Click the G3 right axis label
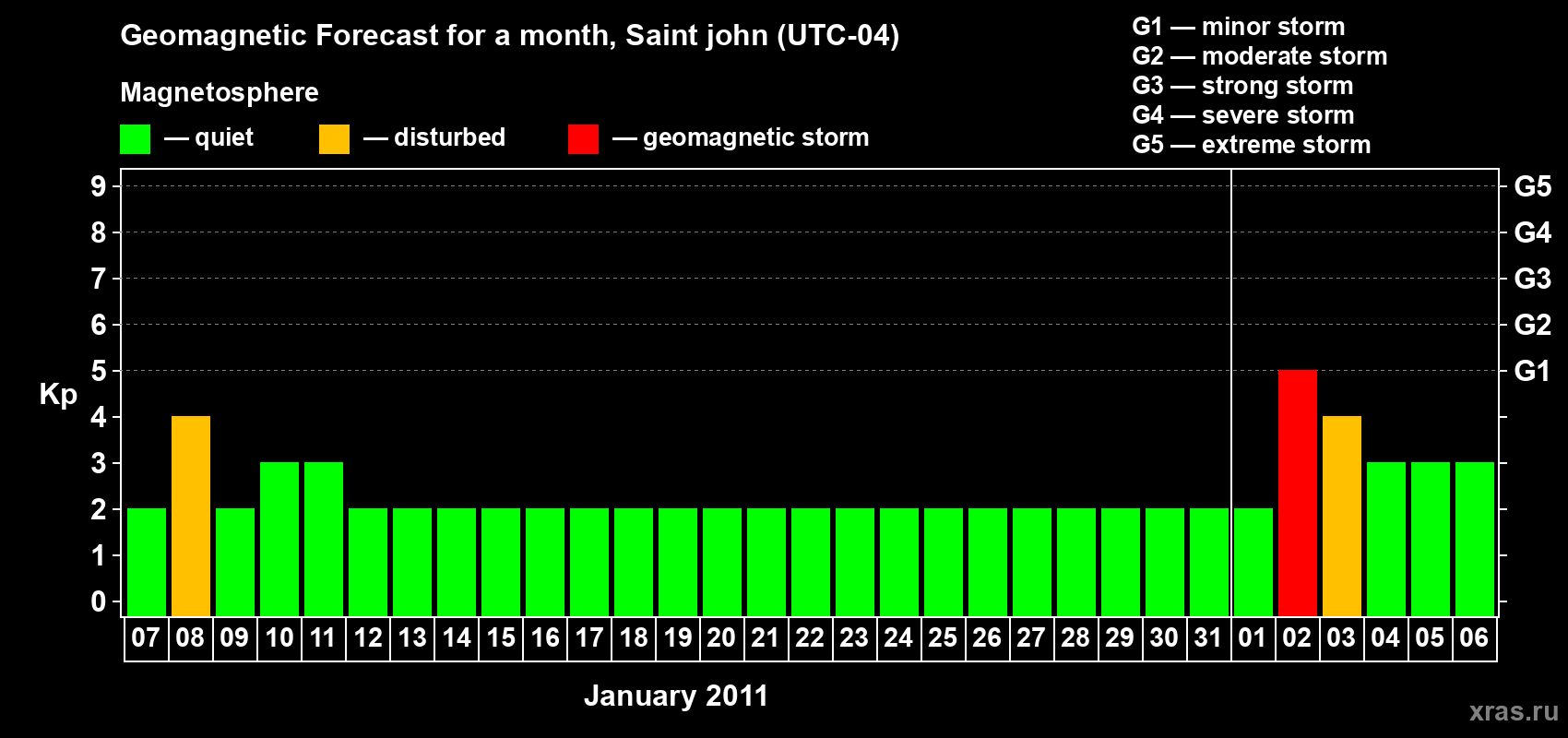Viewport: 1568px width, 738px height. (x=1532, y=279)
